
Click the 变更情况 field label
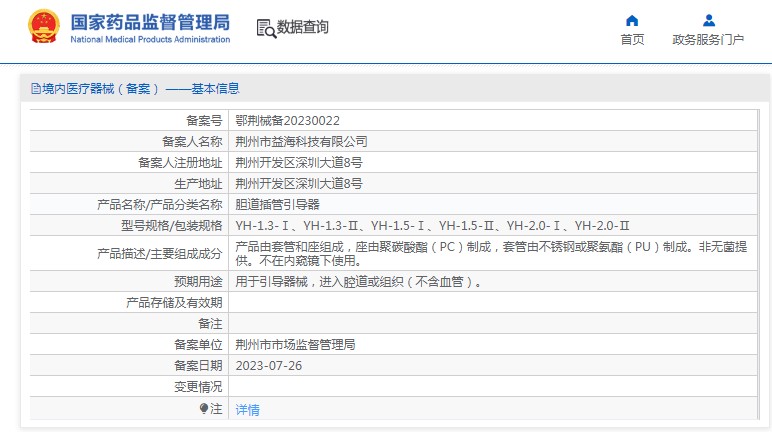pyautogui.click(x=198, y=387)
